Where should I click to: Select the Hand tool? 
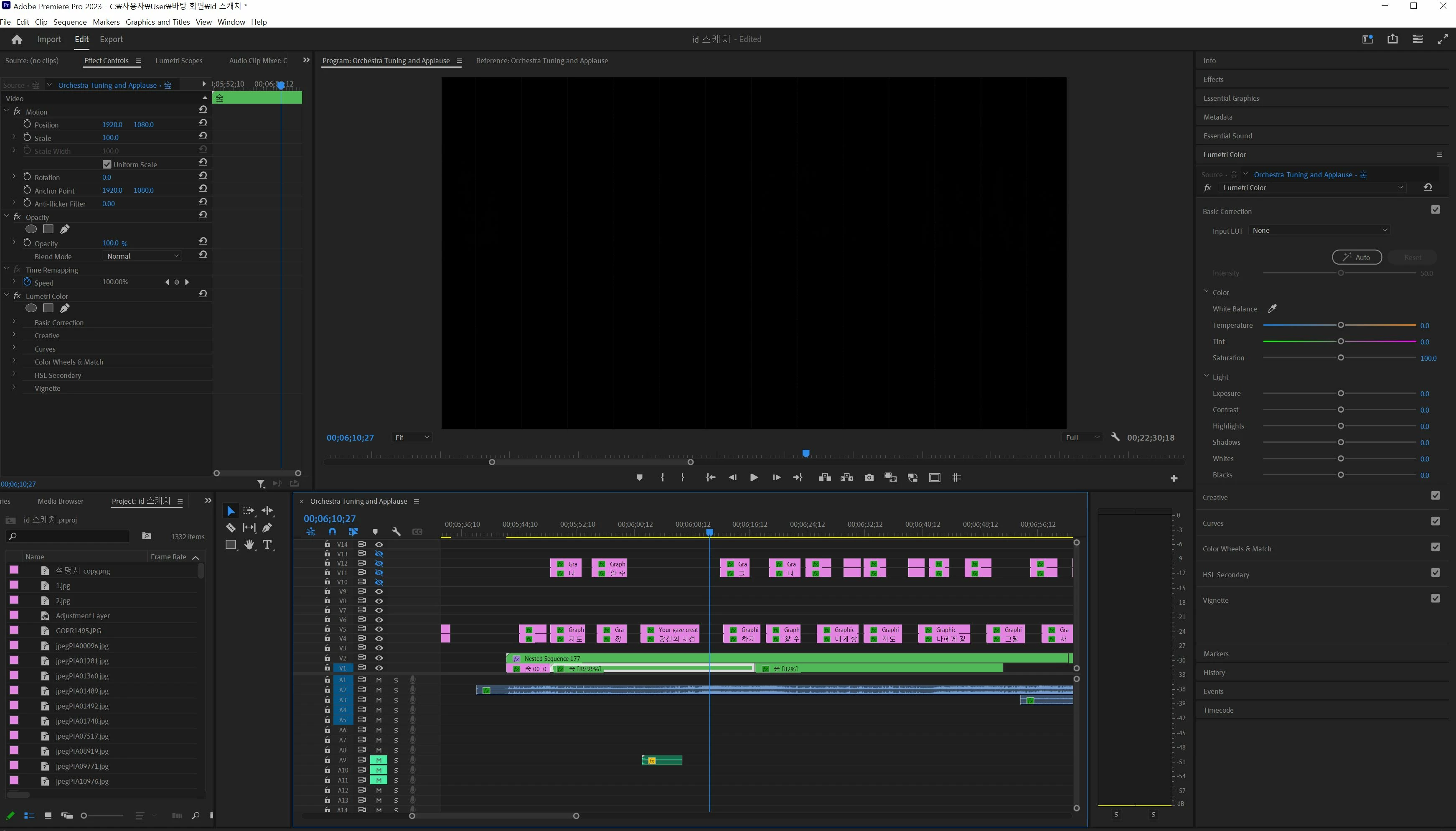249,545
